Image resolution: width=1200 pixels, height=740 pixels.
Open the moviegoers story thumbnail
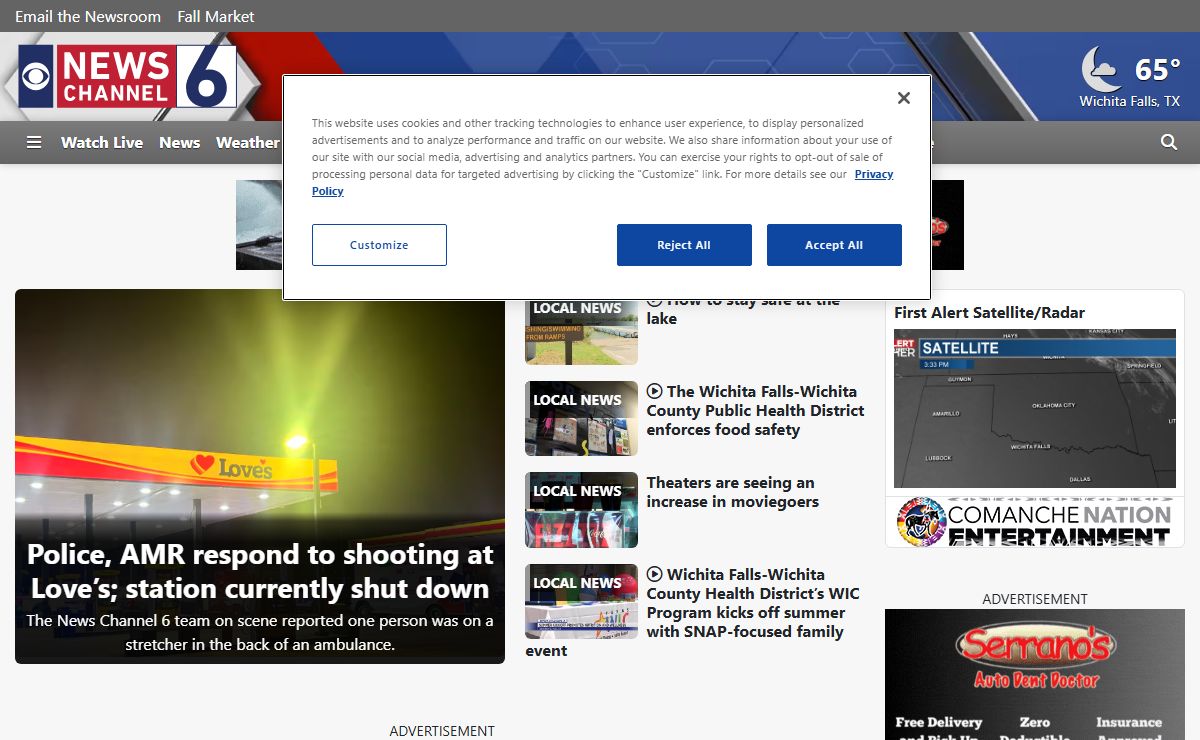click(x=581, y=510)
